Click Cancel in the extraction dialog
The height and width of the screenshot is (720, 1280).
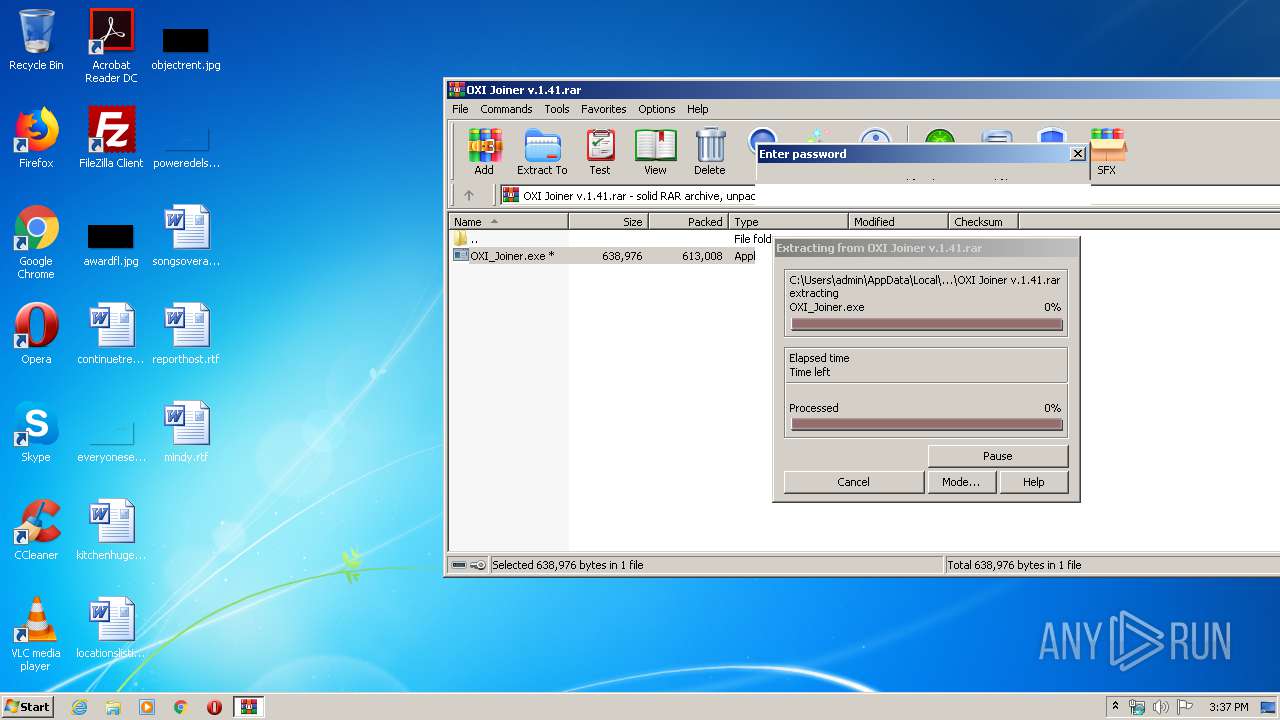pyautogui.click(x=853, y=482)
